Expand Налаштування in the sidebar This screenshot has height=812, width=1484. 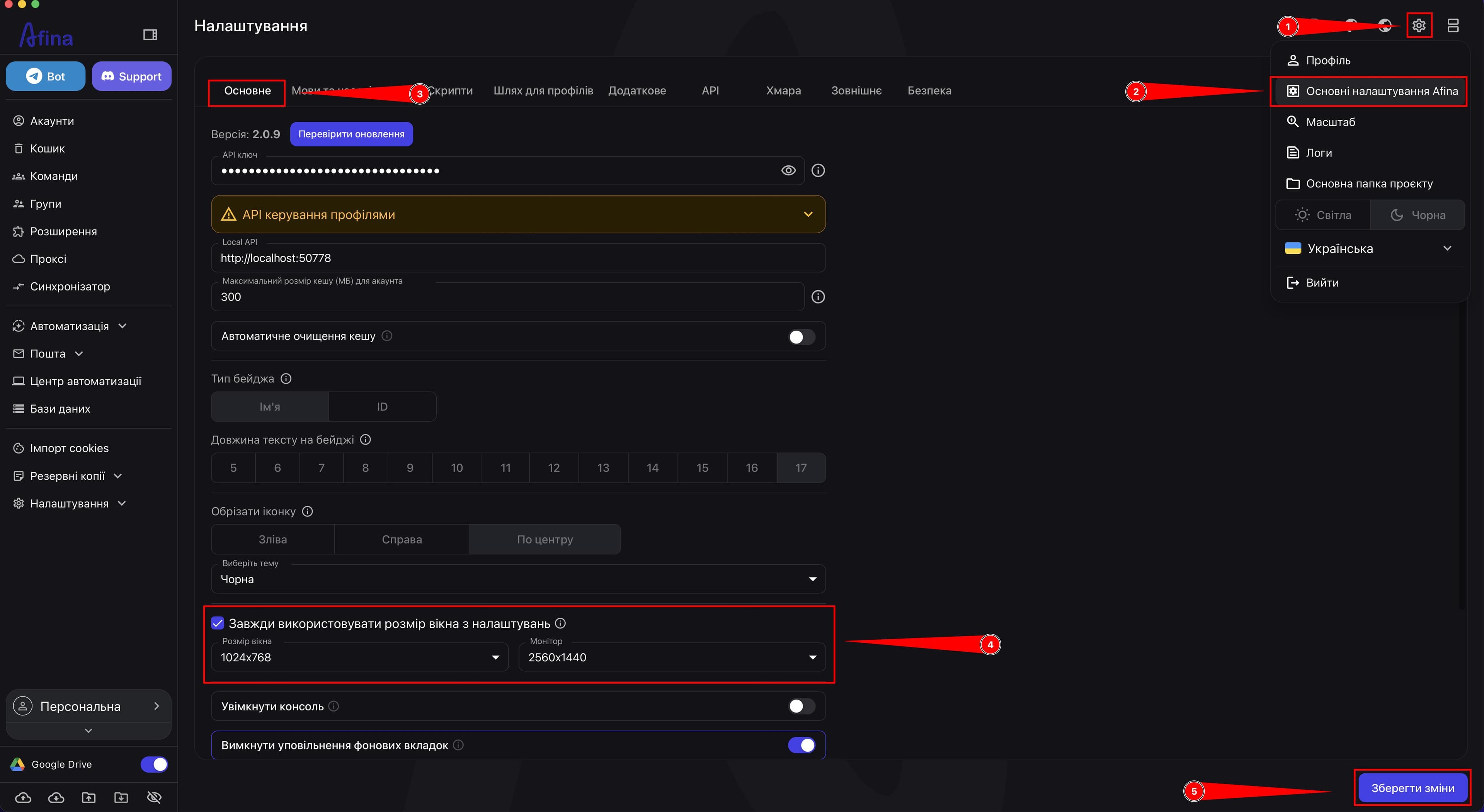pyautogui.click(x=69, y=503)
